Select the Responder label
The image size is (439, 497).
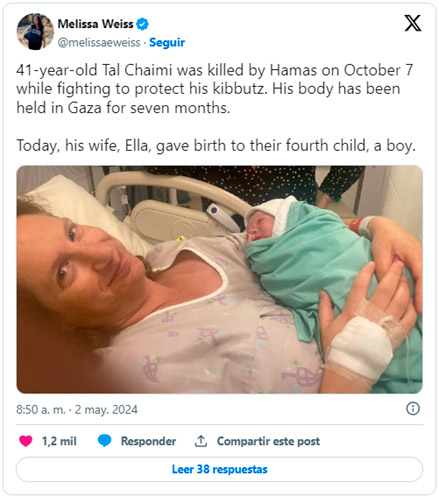pyautogui.click(x=148, y=441)
